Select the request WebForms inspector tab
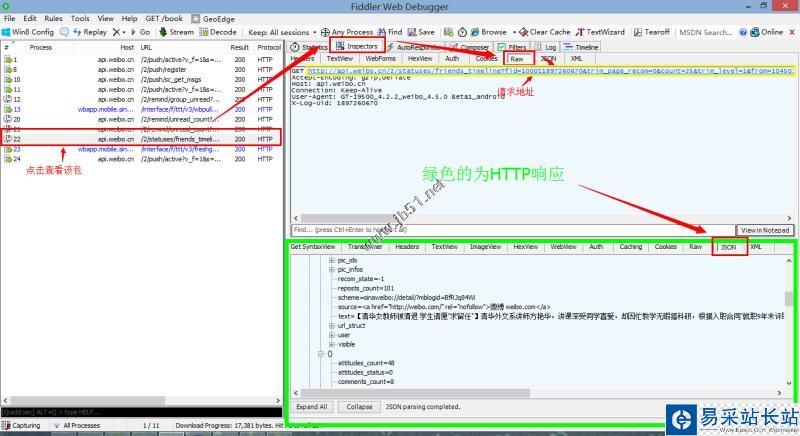Screen dimensions: 800x436 point(380,59)
